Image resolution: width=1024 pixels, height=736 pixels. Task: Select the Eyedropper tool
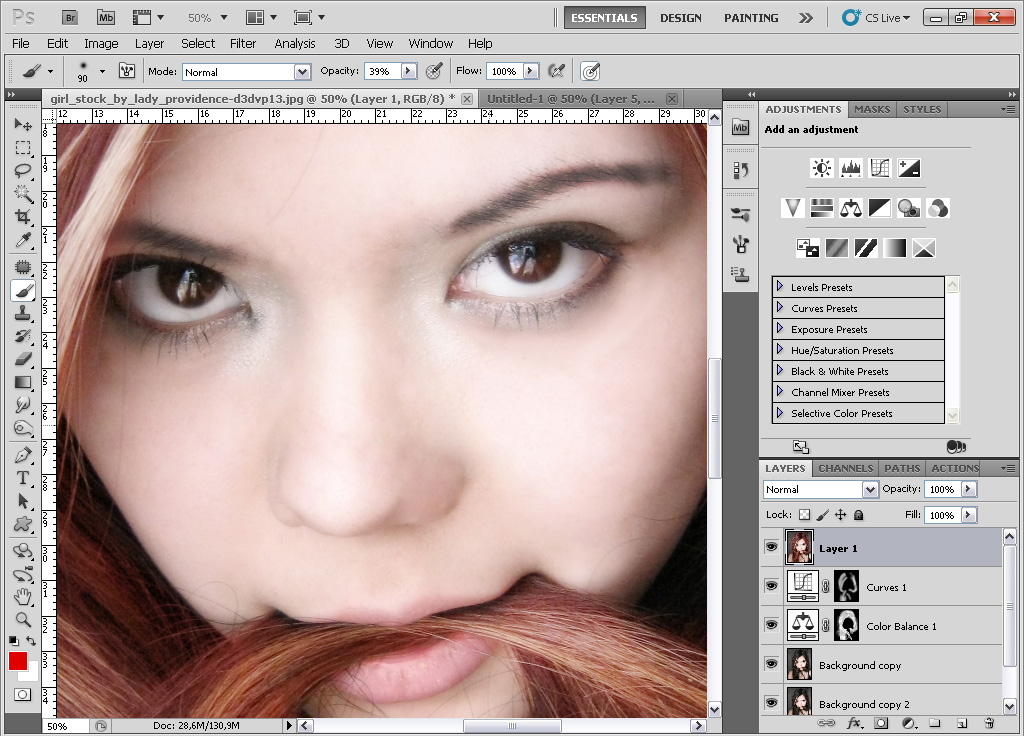(x=23, y=240)
